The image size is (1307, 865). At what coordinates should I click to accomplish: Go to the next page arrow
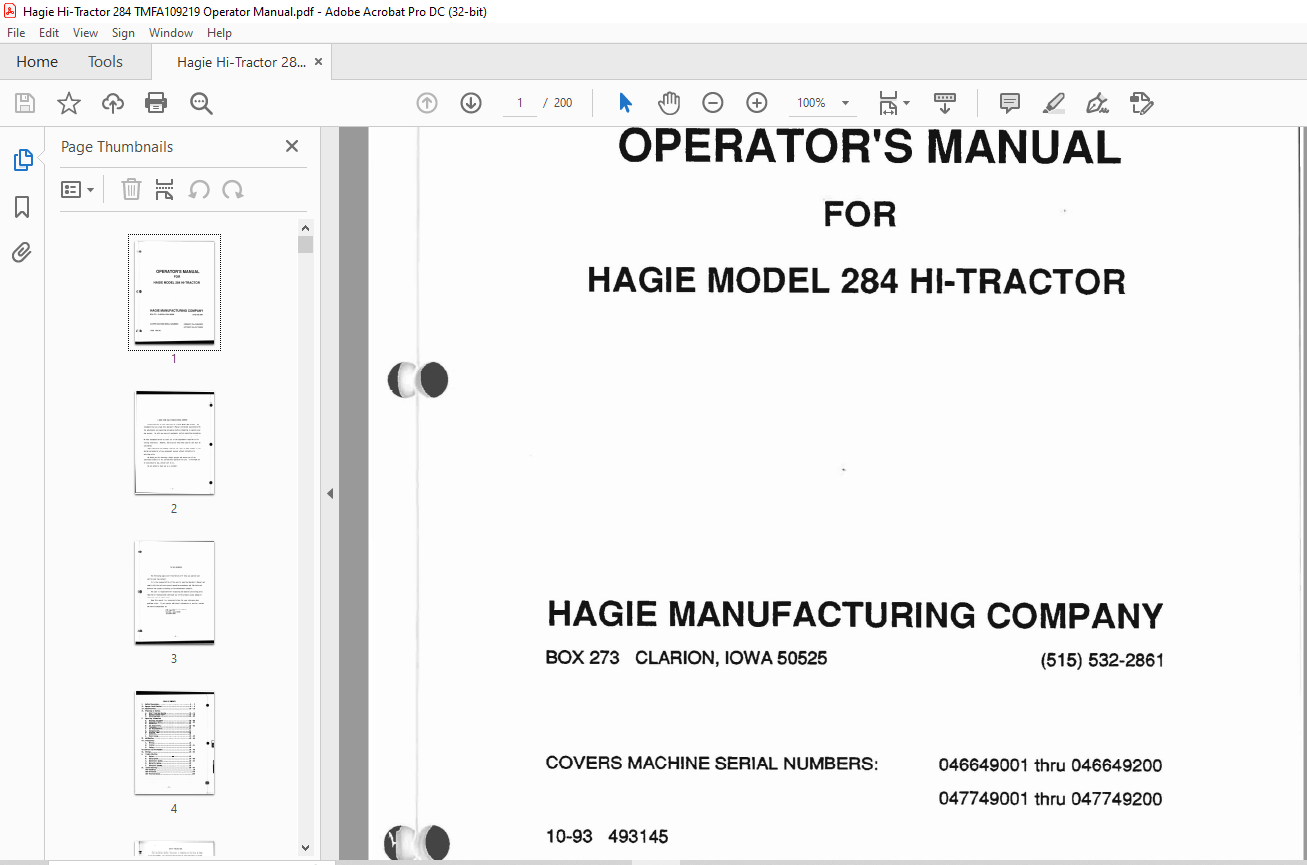click(x=471, y=103)
